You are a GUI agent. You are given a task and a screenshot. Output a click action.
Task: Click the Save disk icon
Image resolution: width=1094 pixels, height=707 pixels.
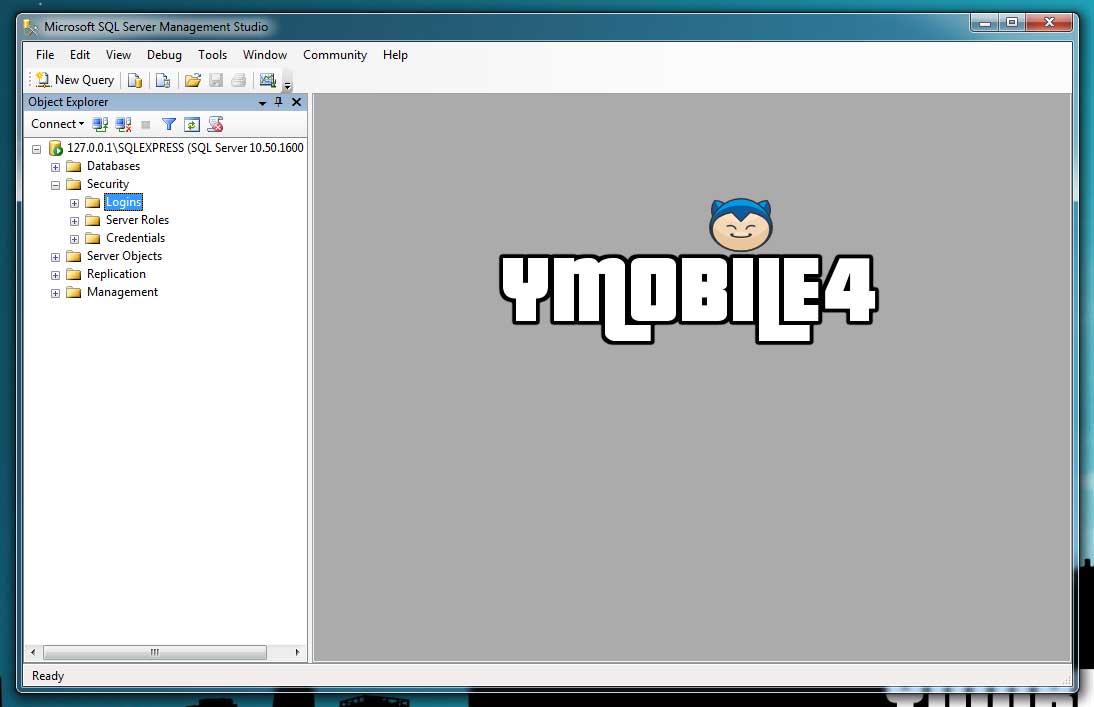[216, 80]
